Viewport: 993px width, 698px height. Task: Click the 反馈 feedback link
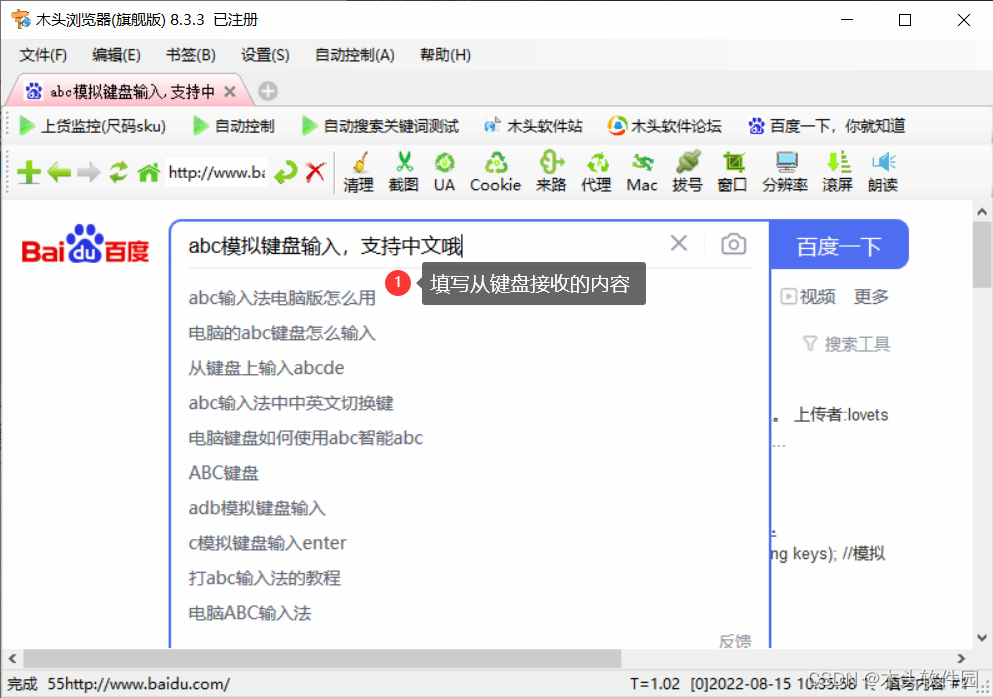tap(735, 640)
